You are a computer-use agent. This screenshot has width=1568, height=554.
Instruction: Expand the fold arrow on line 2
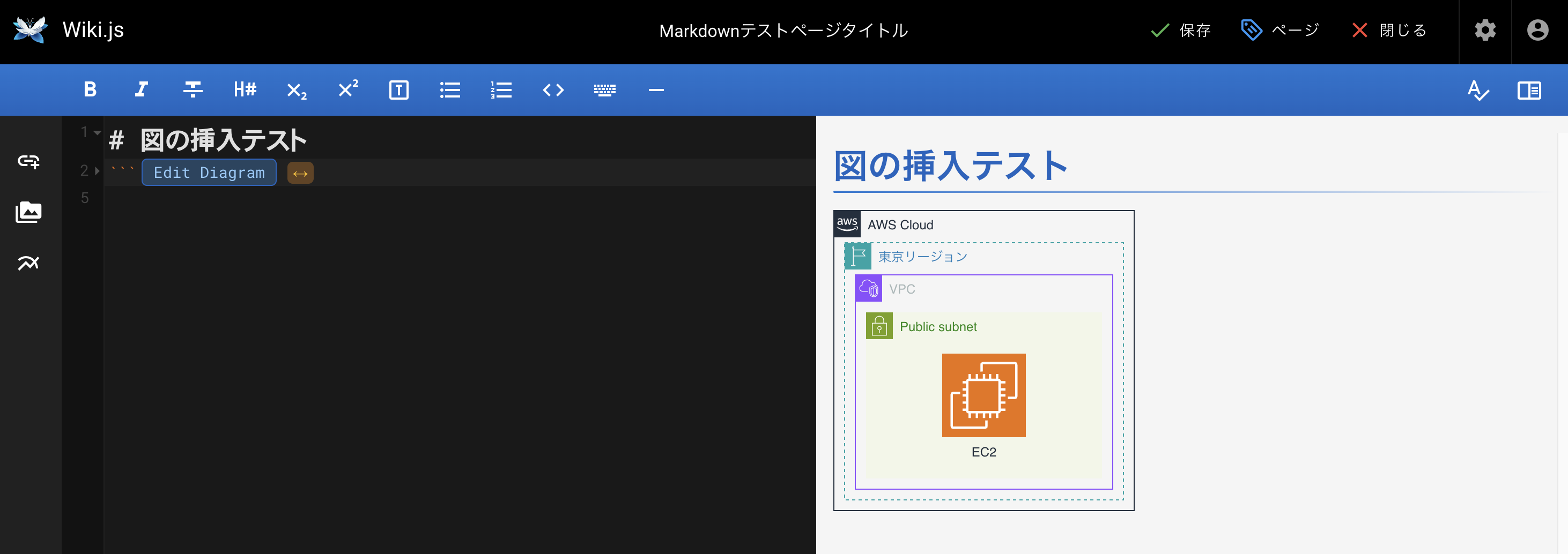point(97,171)
